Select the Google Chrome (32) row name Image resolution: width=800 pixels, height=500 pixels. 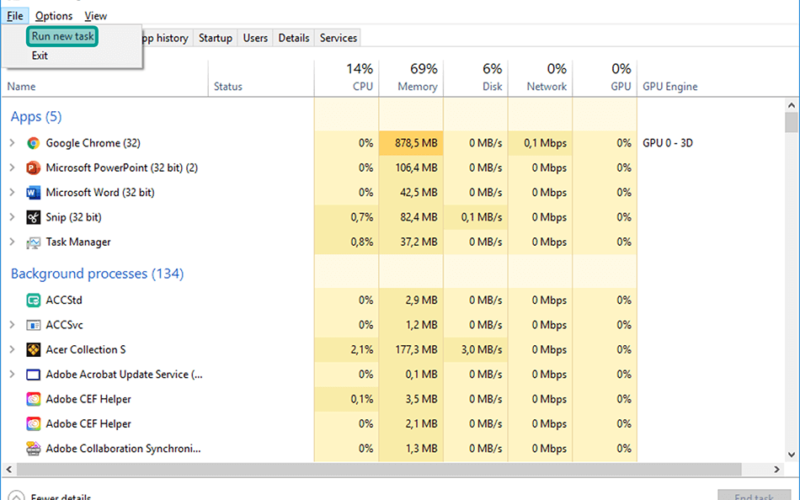(x=93, y=143)
